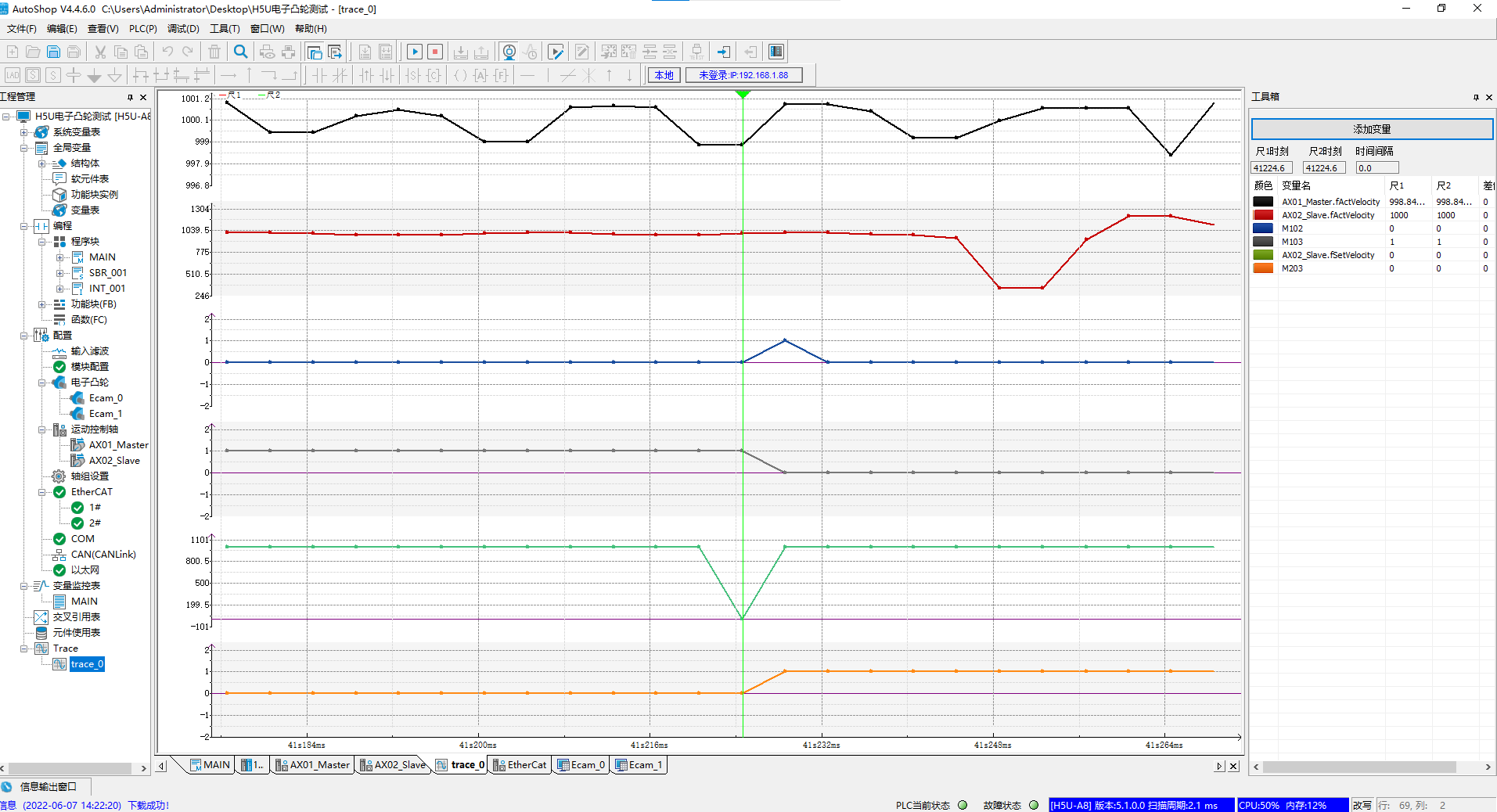
Task: Click the TEST communication icon
Action: tap(696, 52)
